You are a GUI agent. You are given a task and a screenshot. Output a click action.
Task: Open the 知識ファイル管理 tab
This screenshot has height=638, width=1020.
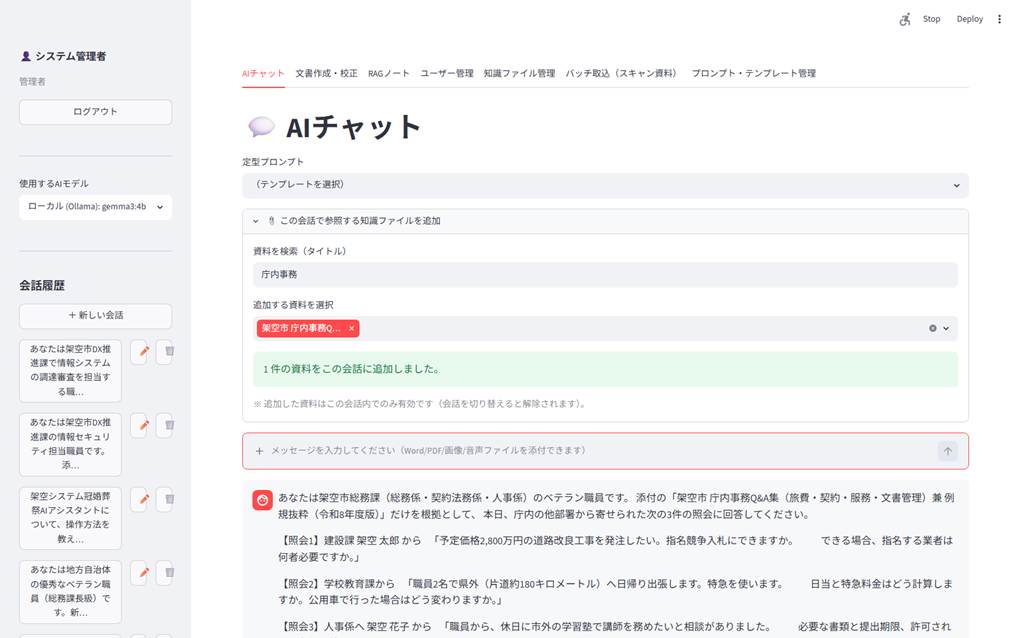coord(519,73)
